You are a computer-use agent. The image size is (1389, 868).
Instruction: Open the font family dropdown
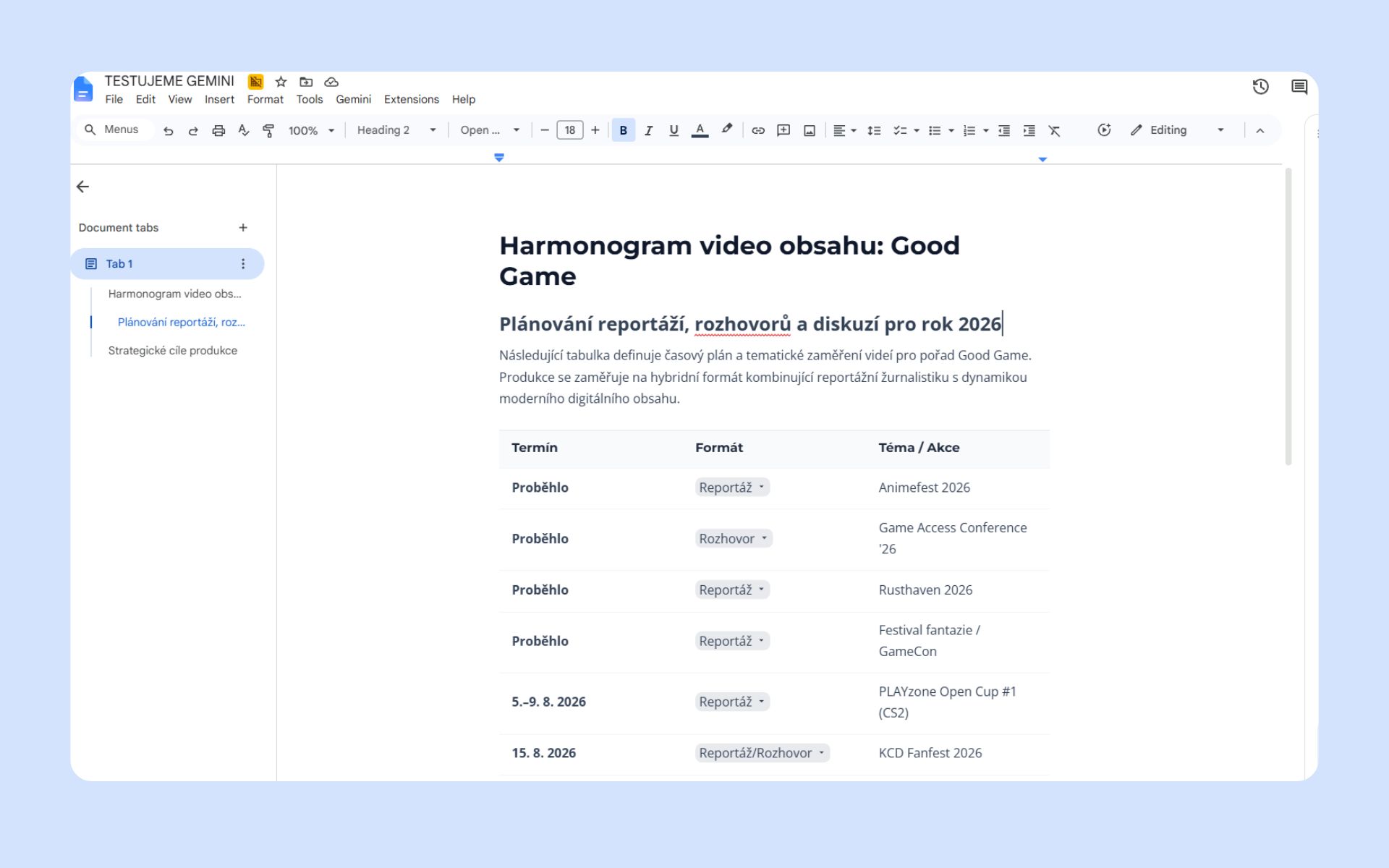pyautogui.click(x=490, y=130)
